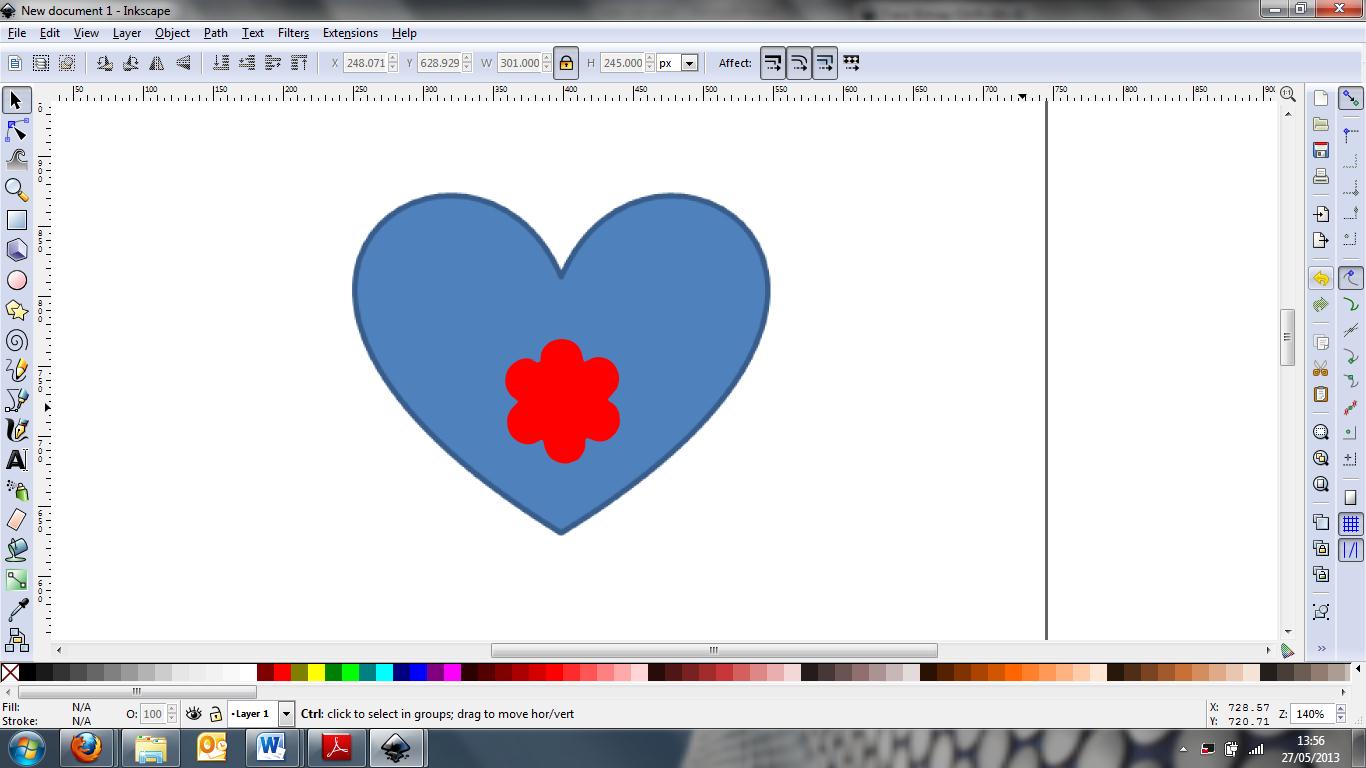The width and height of the screenshot is (1366, 768).
Task: Click the Undo arrow icon
Action: point(1321,279)
